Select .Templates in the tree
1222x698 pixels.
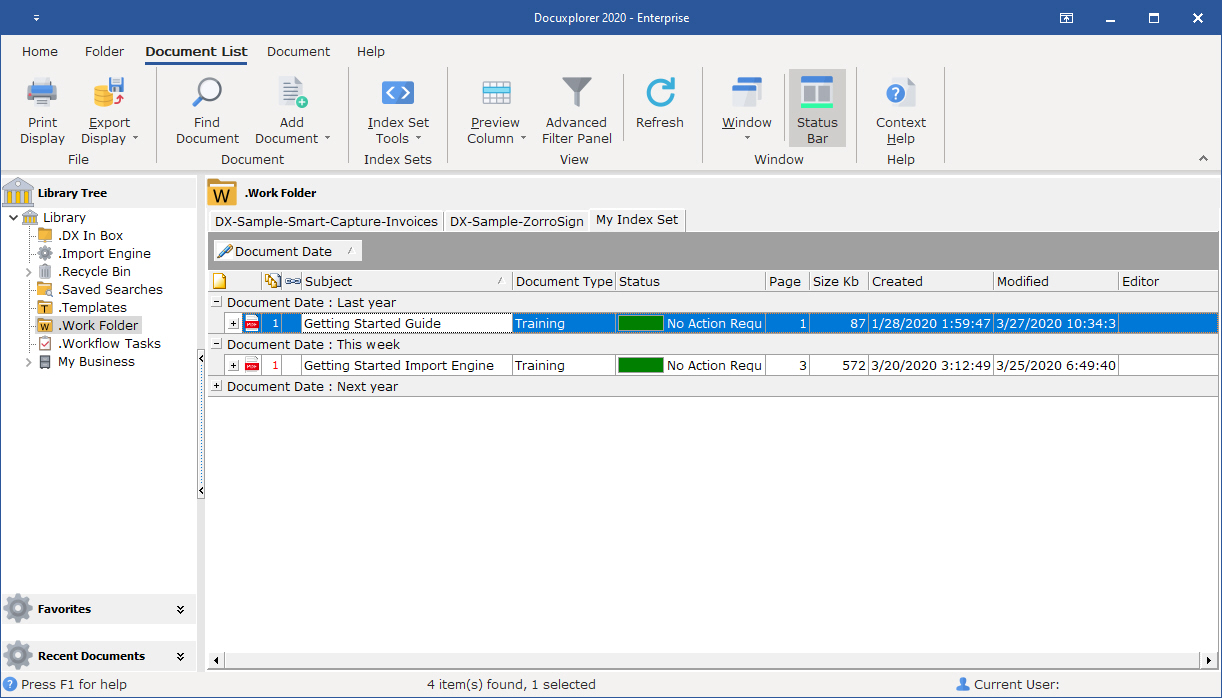92,308
